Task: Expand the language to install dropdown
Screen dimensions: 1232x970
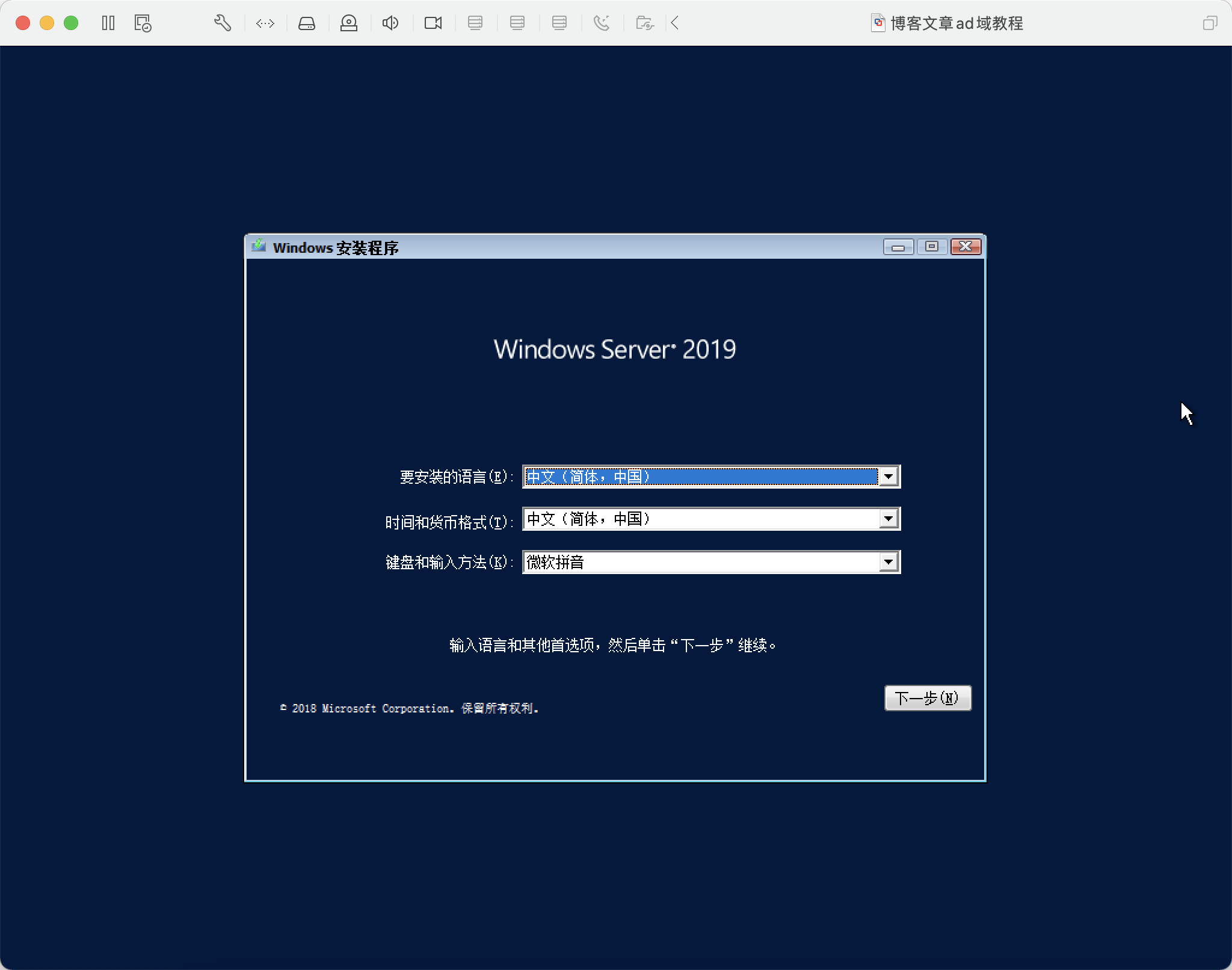Action: 889,477
